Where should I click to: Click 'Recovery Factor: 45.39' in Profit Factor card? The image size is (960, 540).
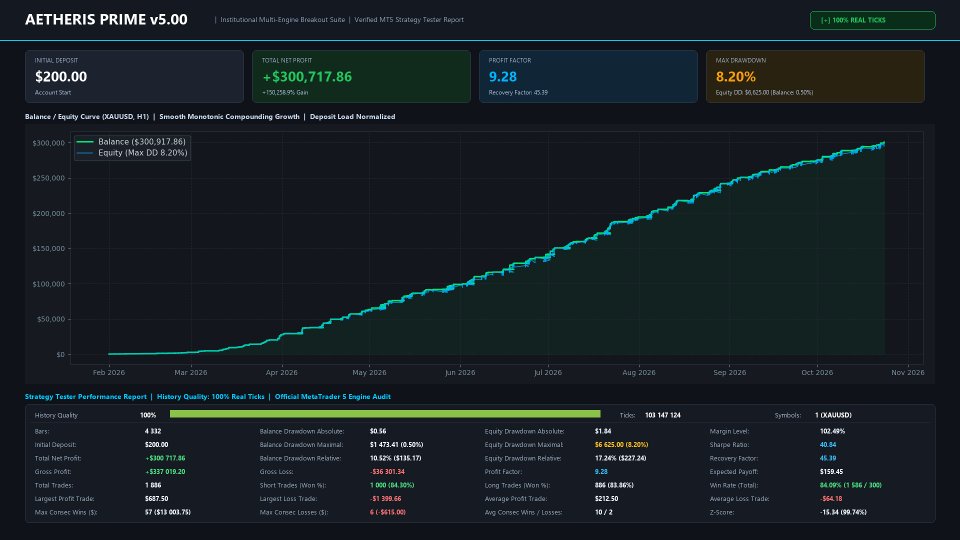coord(518,92)
